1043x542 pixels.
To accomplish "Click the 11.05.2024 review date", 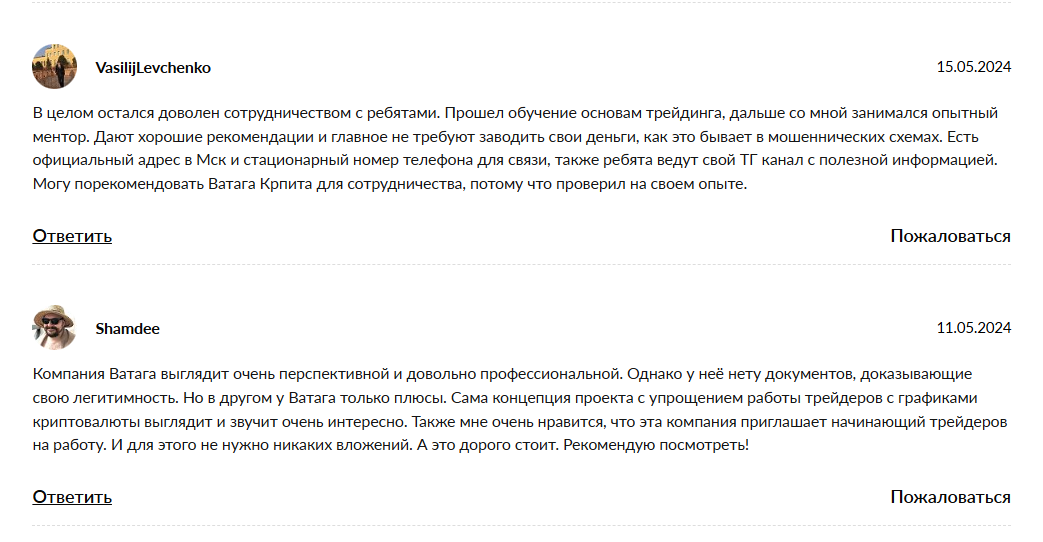I will (973, 329).
